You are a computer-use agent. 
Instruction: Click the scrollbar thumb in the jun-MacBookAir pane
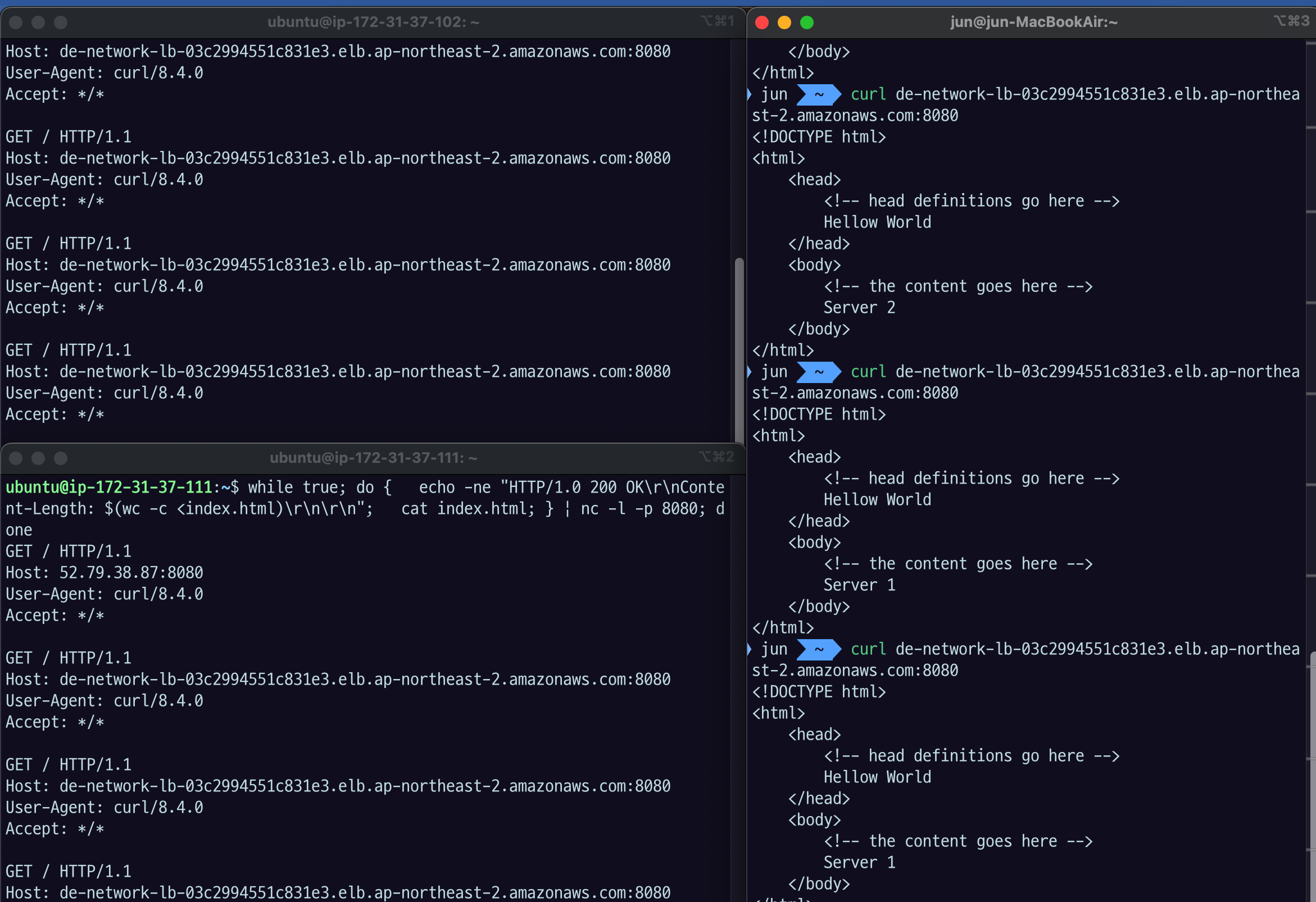(x=1312, y=775)
